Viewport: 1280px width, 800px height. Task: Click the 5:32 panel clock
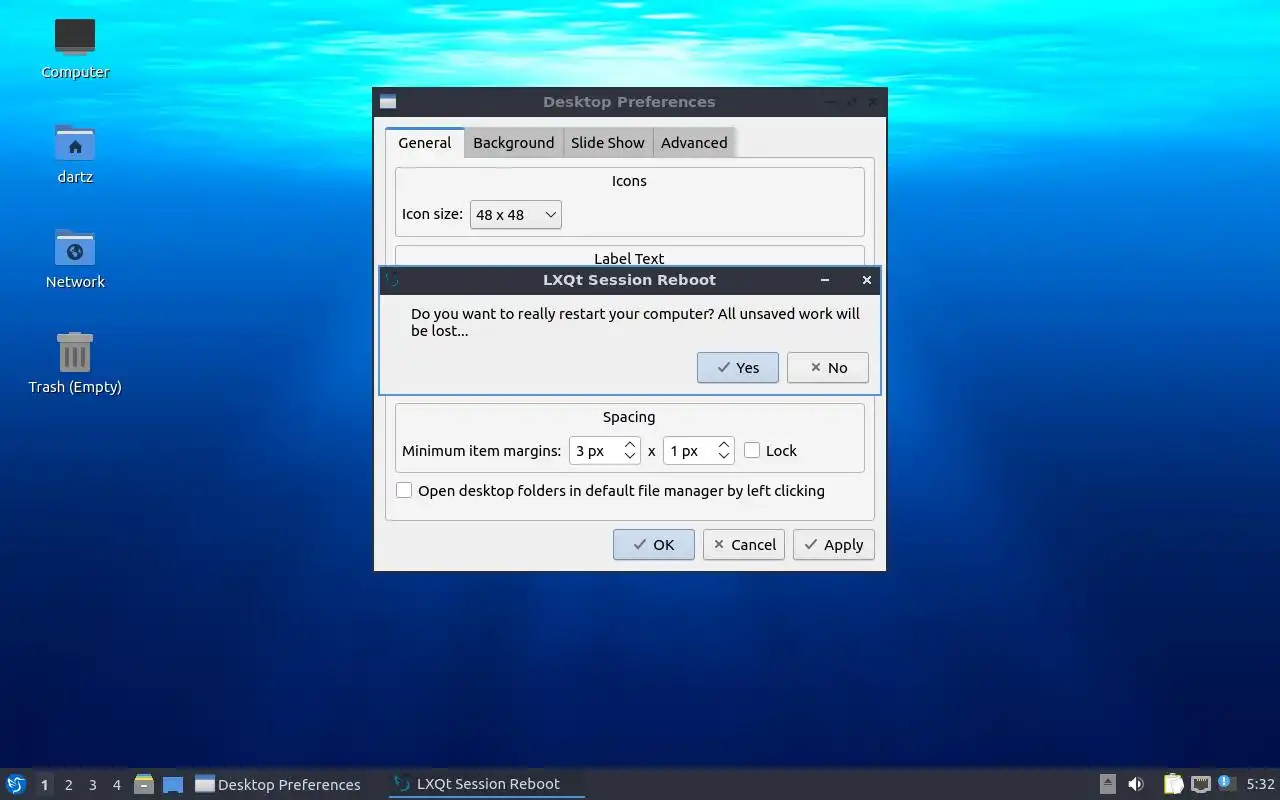tap(1260, 785)
